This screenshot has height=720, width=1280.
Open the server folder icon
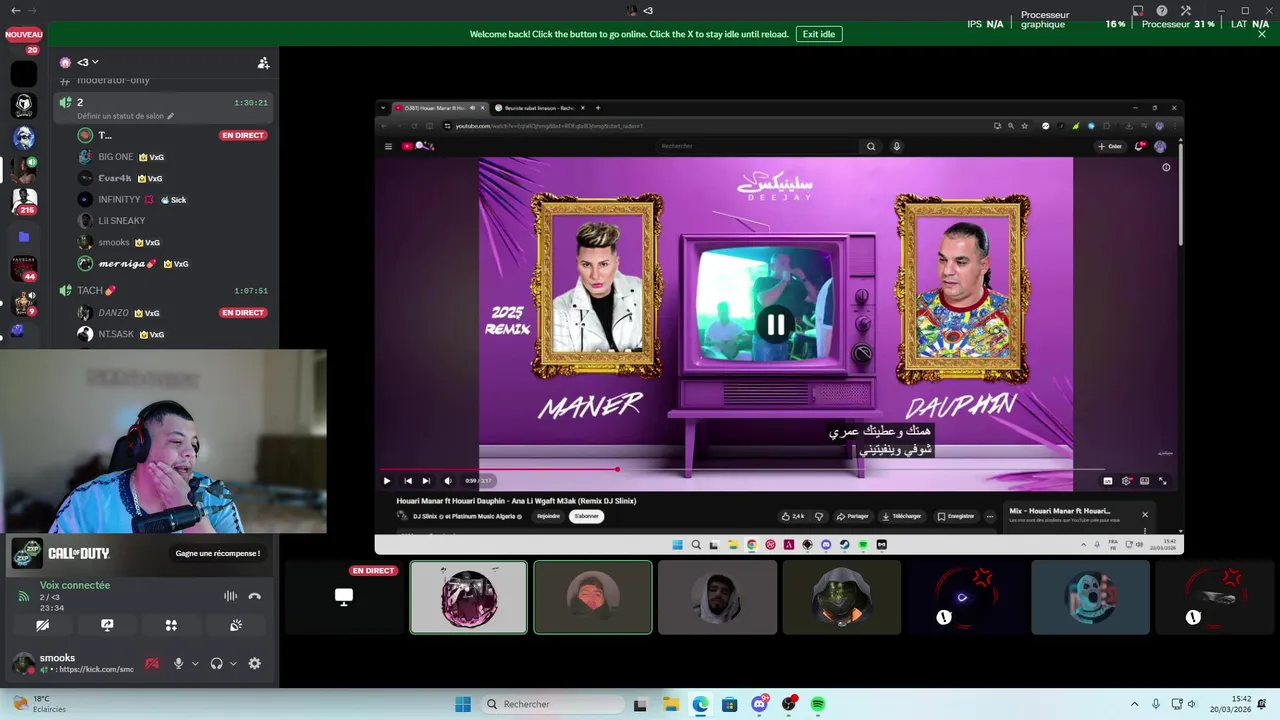coord(24,237)
